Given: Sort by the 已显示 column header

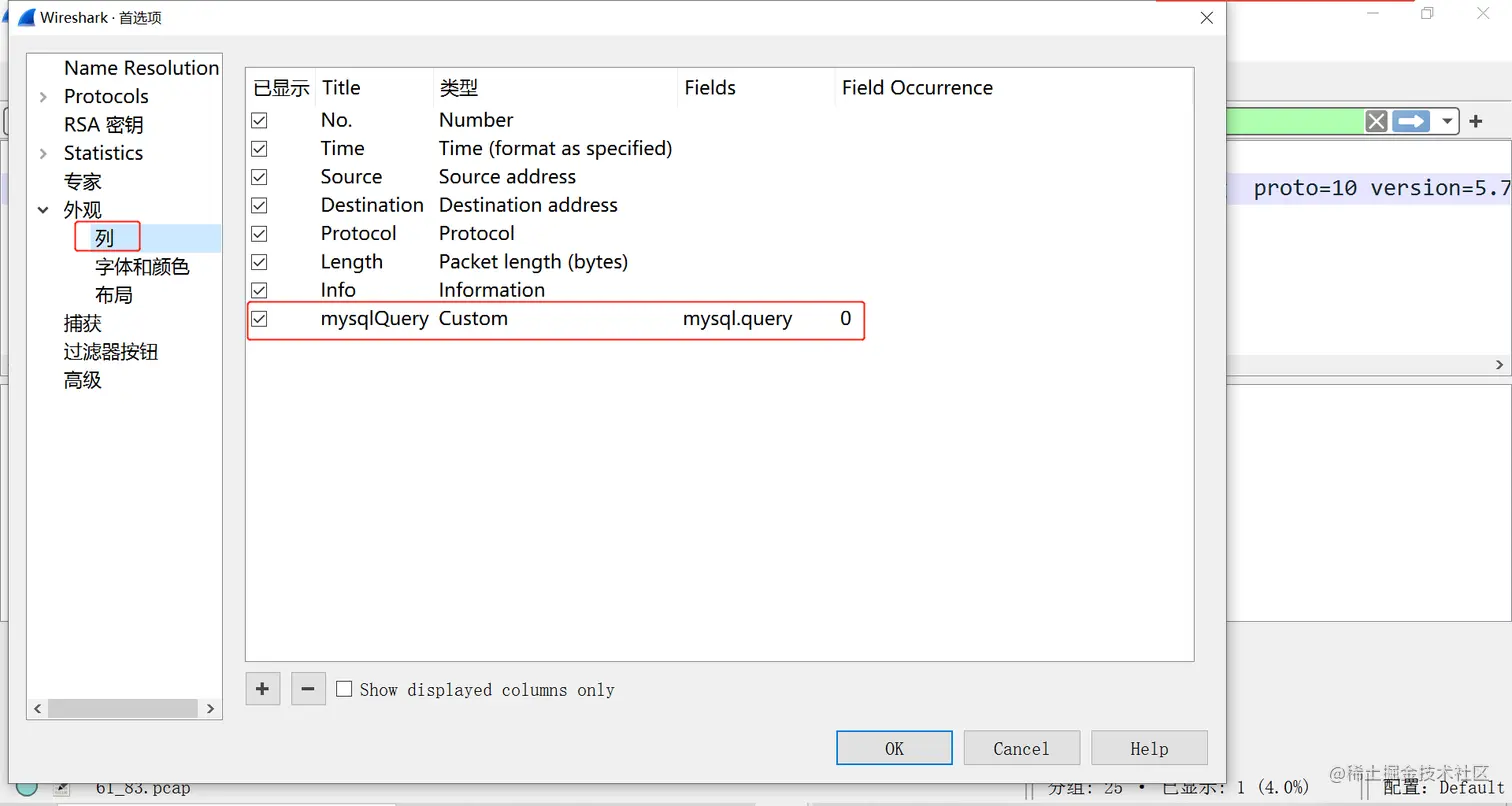Looking at the screenshot, I should click(281, 88).
